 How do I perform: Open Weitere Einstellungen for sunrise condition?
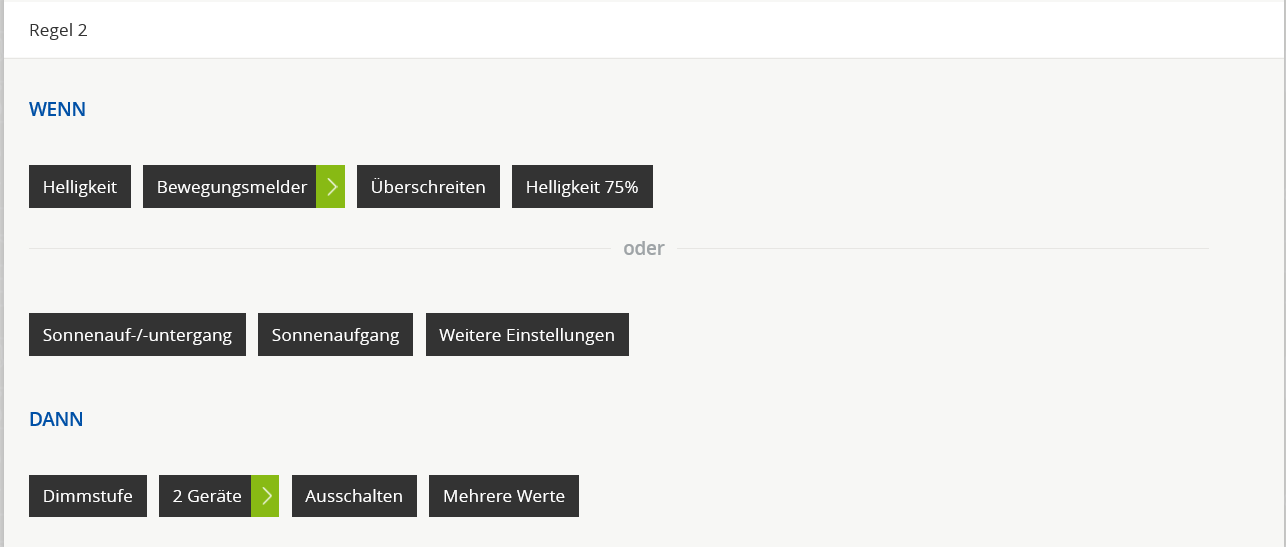tap(527, 335)
